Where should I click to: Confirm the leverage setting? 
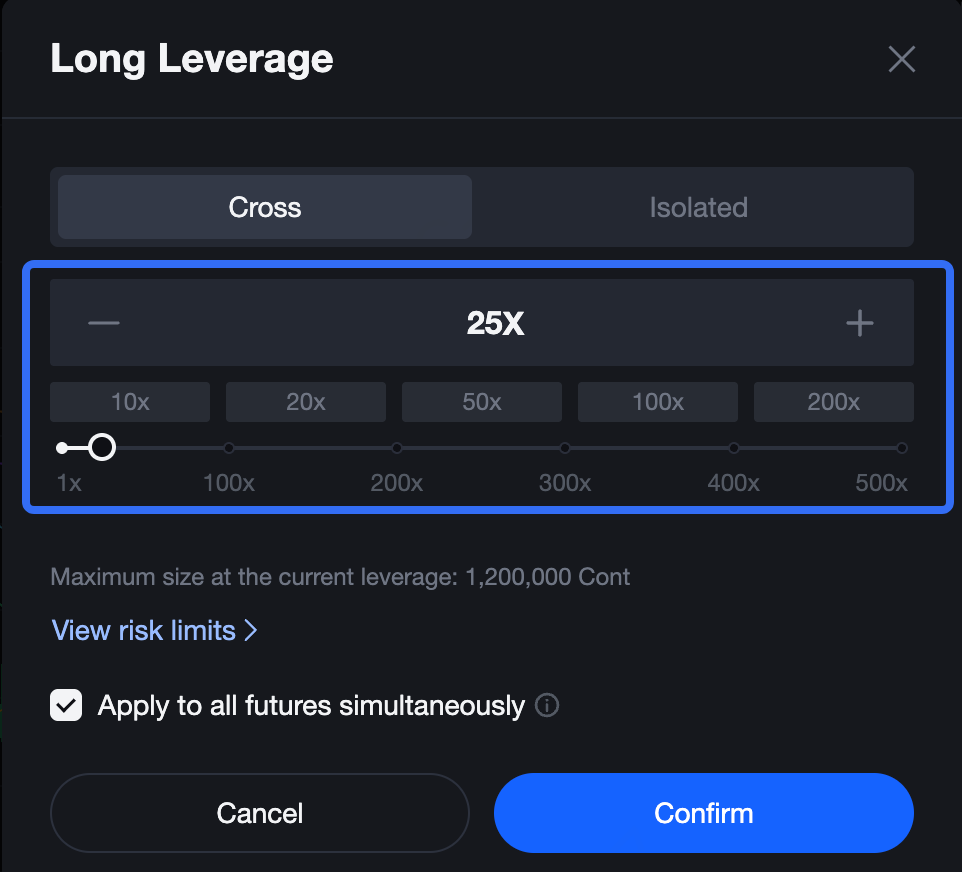(703, 813)
